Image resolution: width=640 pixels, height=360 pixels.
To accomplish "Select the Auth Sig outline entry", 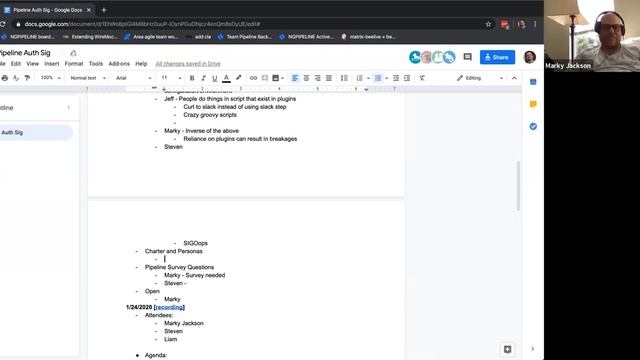I will pos(36,132).
